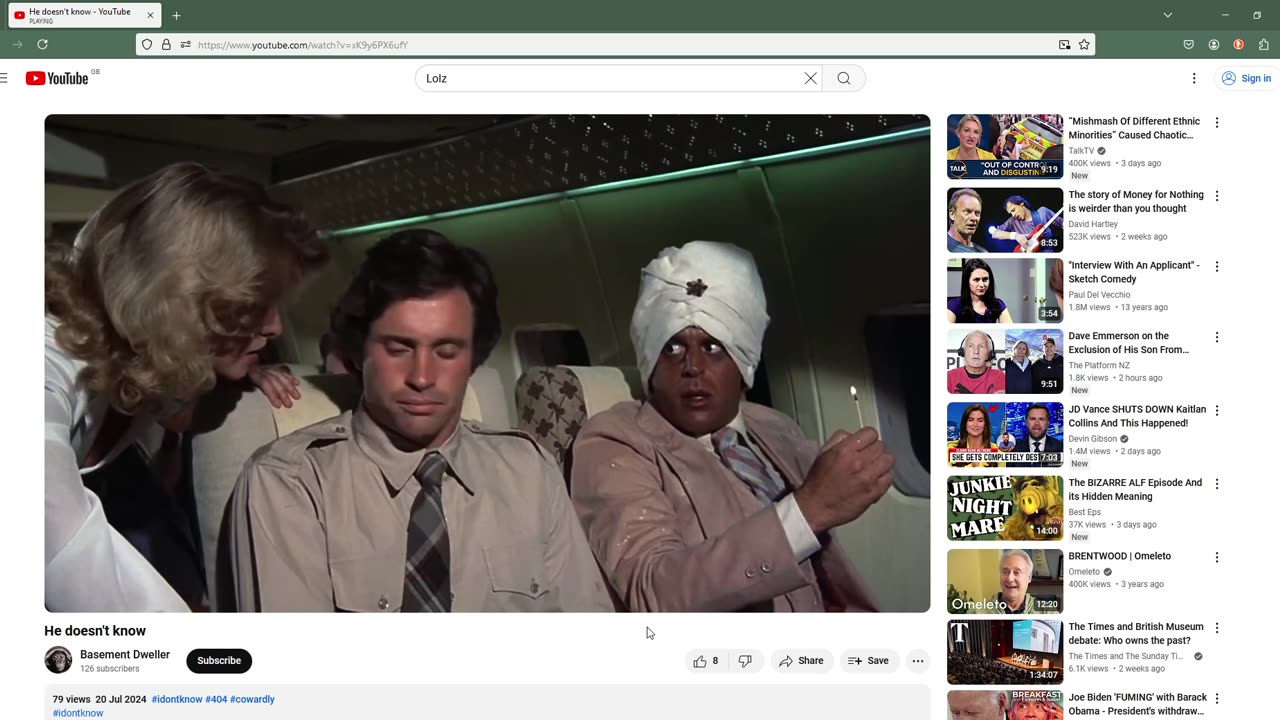Open 'BRENTWOOD | Omeleto' thumbnail
This screenshot has height=720, width=1280.
[1005, 581]
